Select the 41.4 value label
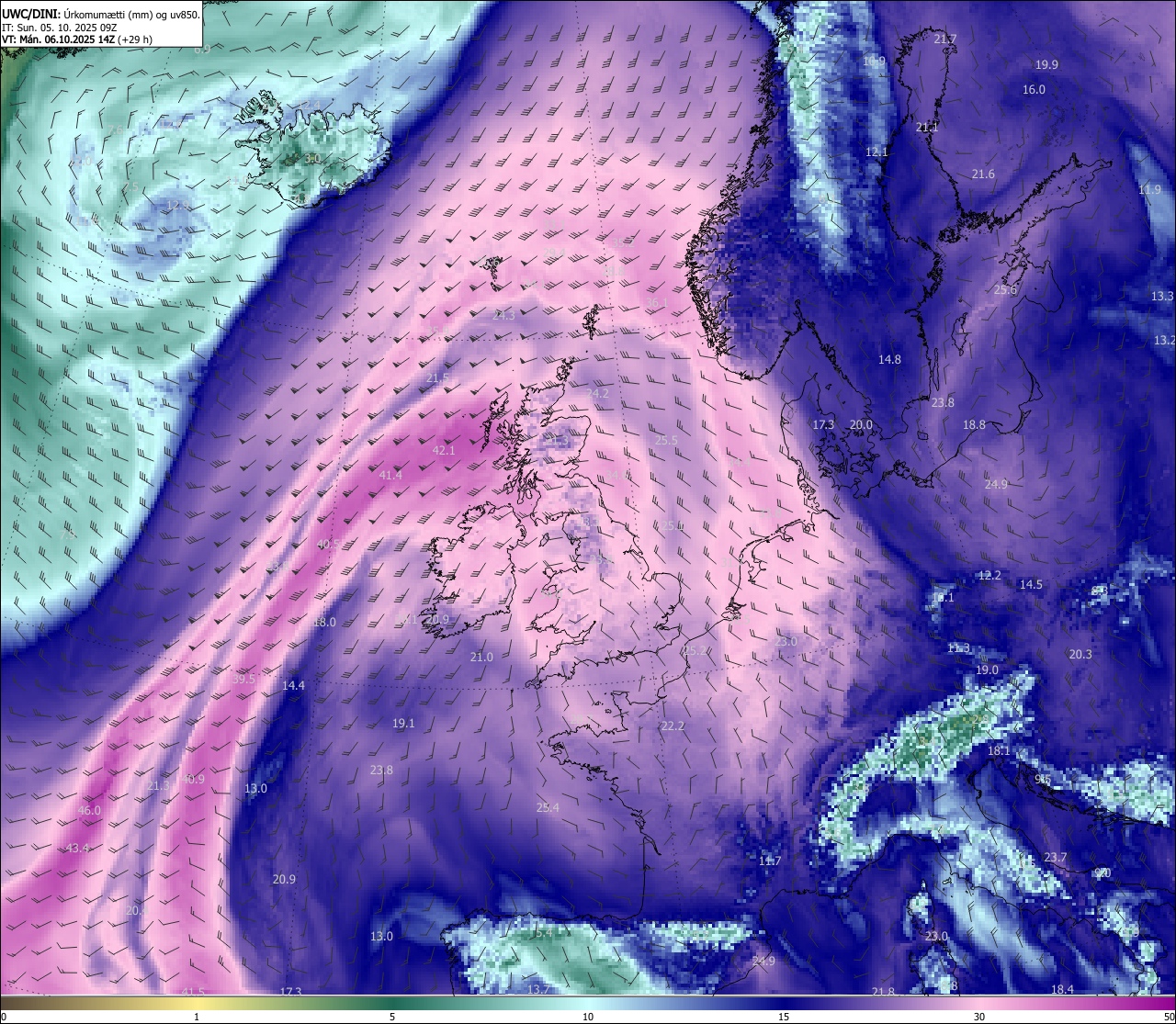 click(390, 475)
